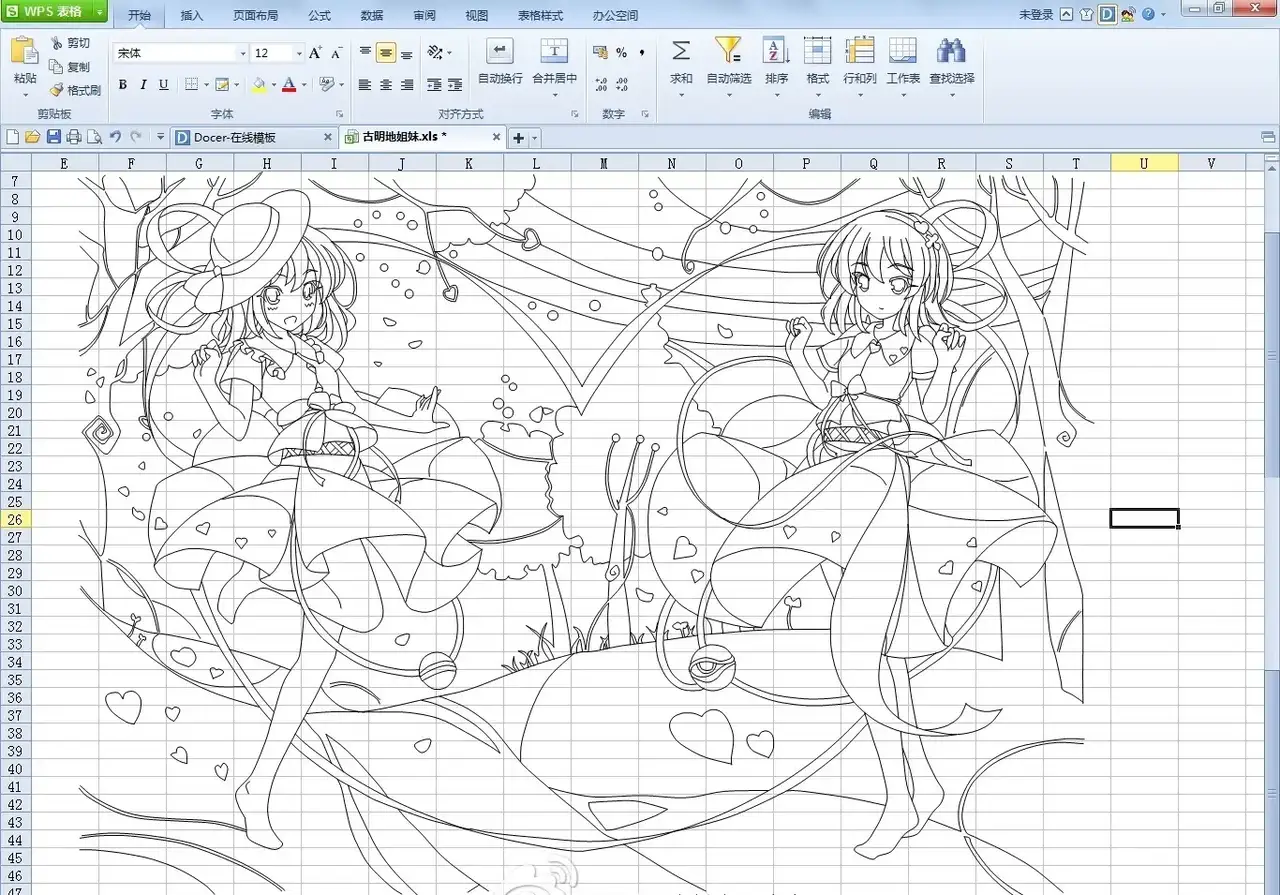Switch to the 插入 (Insert) ribbon tab
This screenshot has width=1280, height=895.
pyautogui.click(x=192, y=16)
